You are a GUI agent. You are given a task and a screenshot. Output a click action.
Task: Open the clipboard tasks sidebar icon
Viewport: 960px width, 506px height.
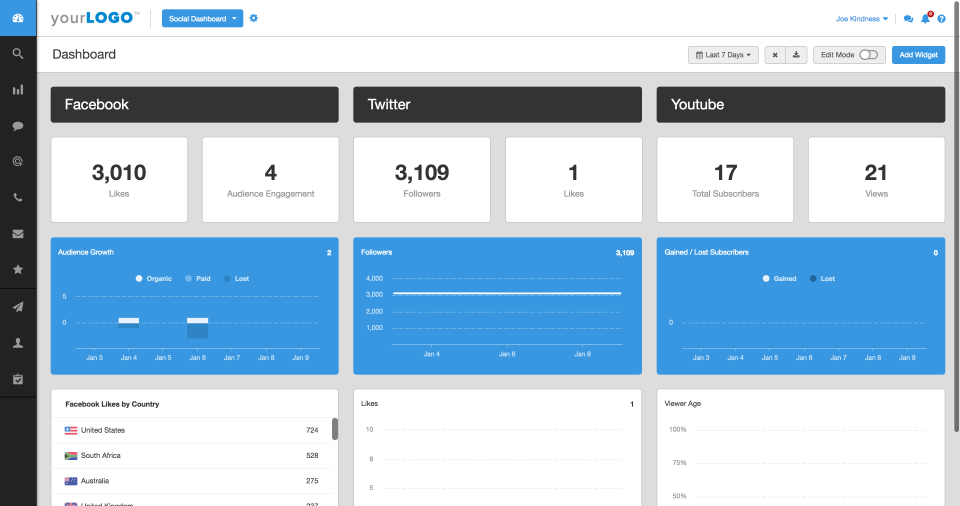tap(18, 379)
